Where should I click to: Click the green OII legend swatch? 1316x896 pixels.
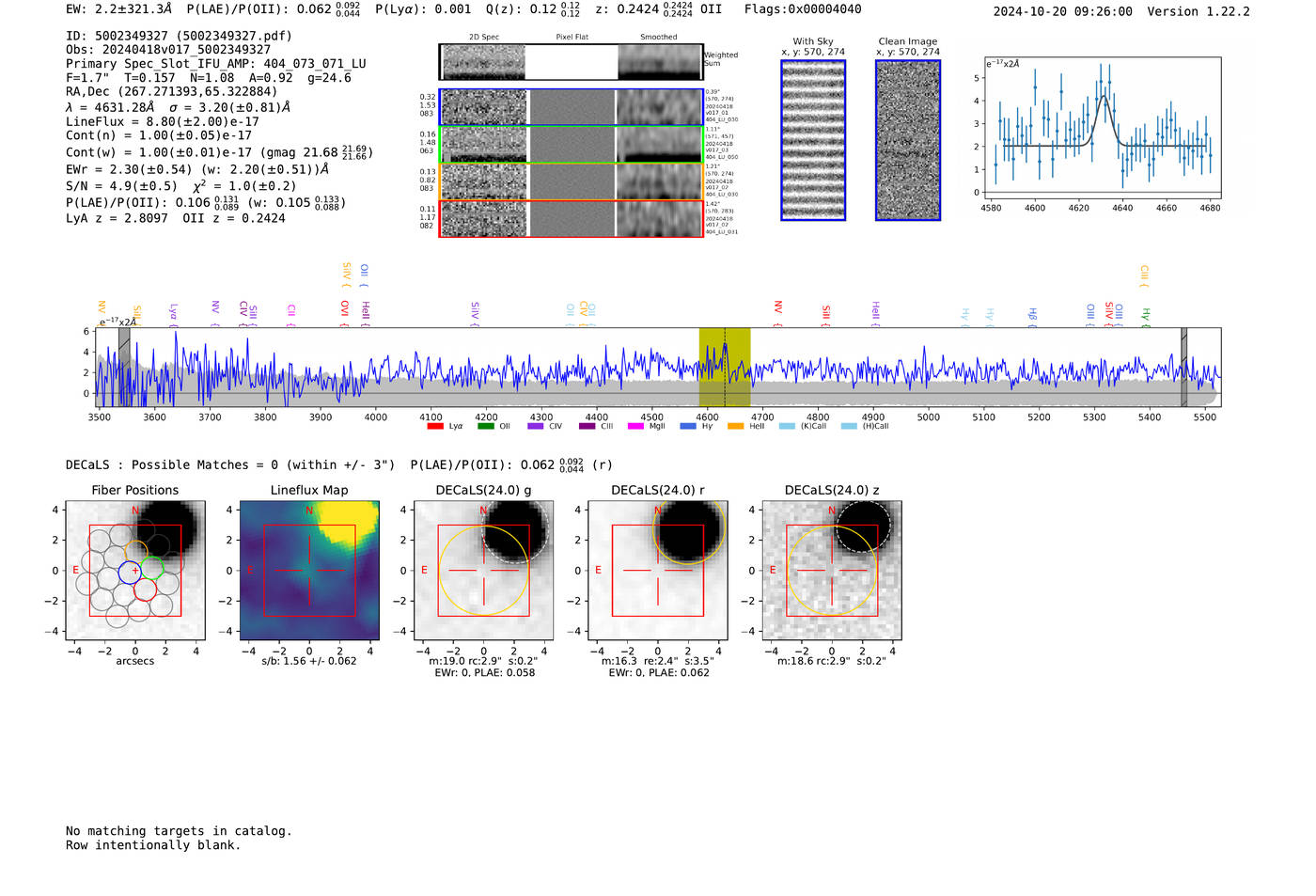[x=485, y=426]
